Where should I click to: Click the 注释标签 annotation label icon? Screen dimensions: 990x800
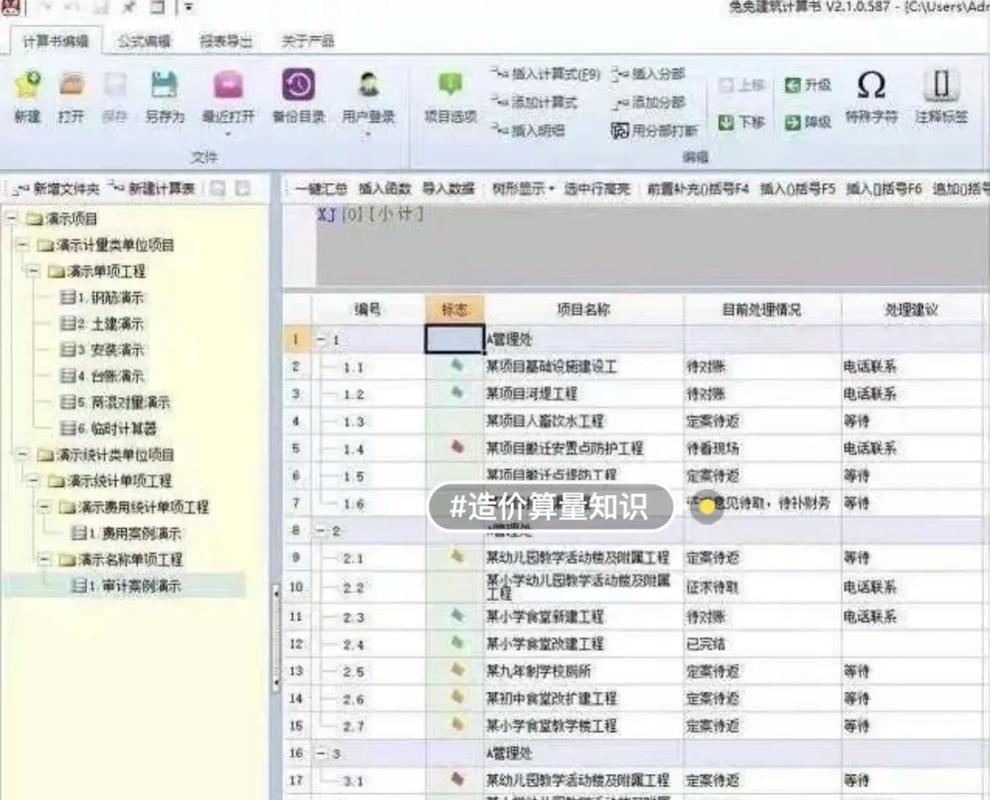(x=941, y=85)
